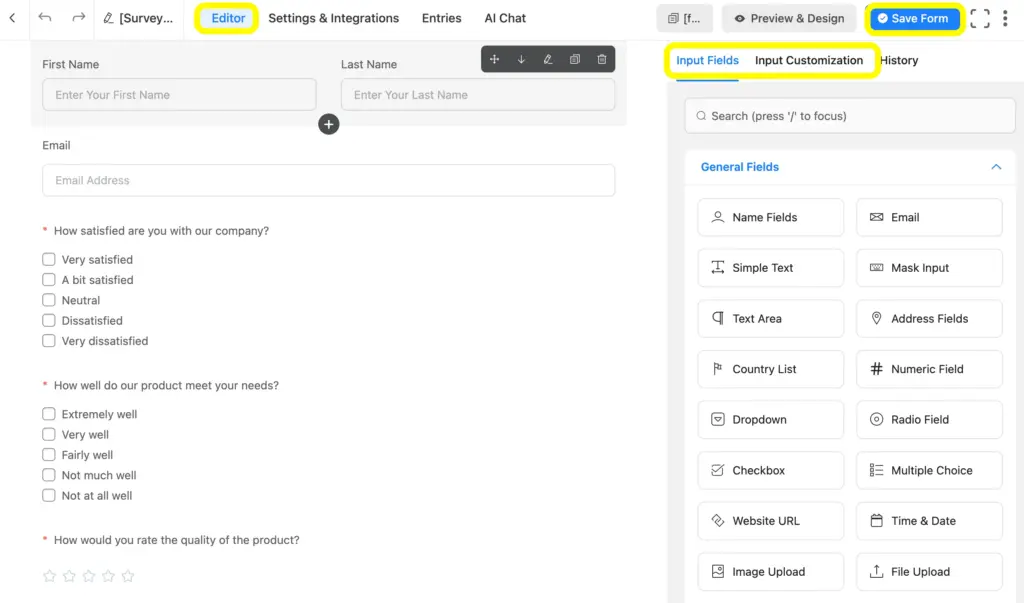The height and width of the screenshot is (603, 1024).
Task: Add a Radio Field
Action: coord(929,419)
